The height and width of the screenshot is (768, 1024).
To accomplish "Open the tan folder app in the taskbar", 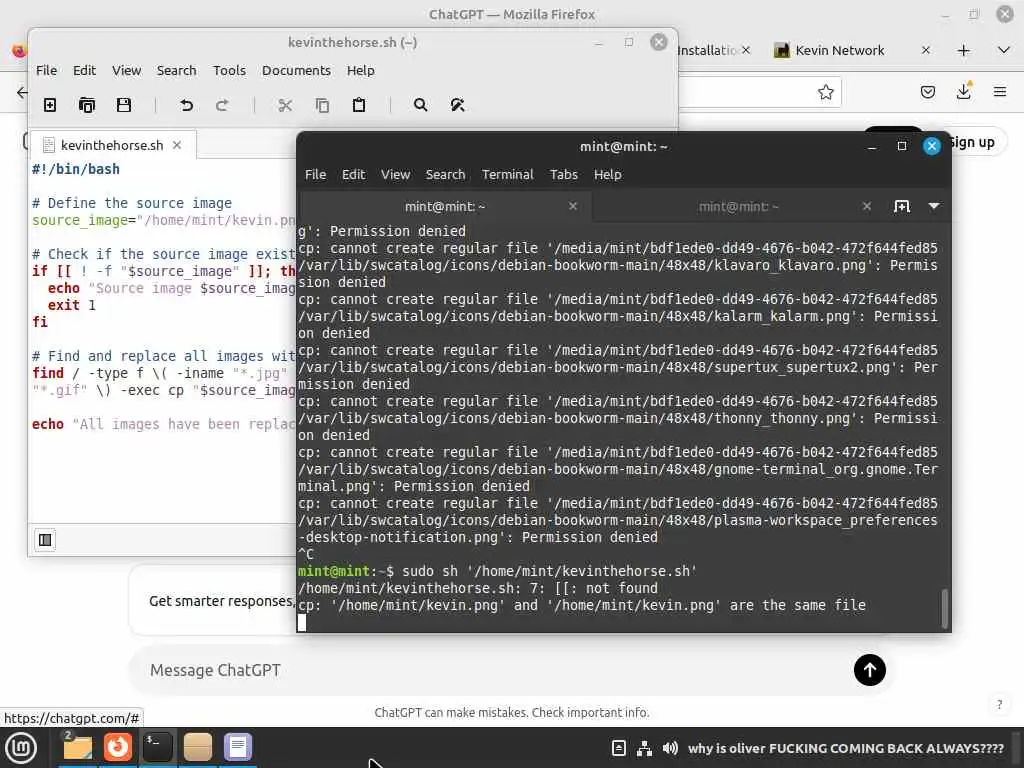I will [x=197, y=747].
